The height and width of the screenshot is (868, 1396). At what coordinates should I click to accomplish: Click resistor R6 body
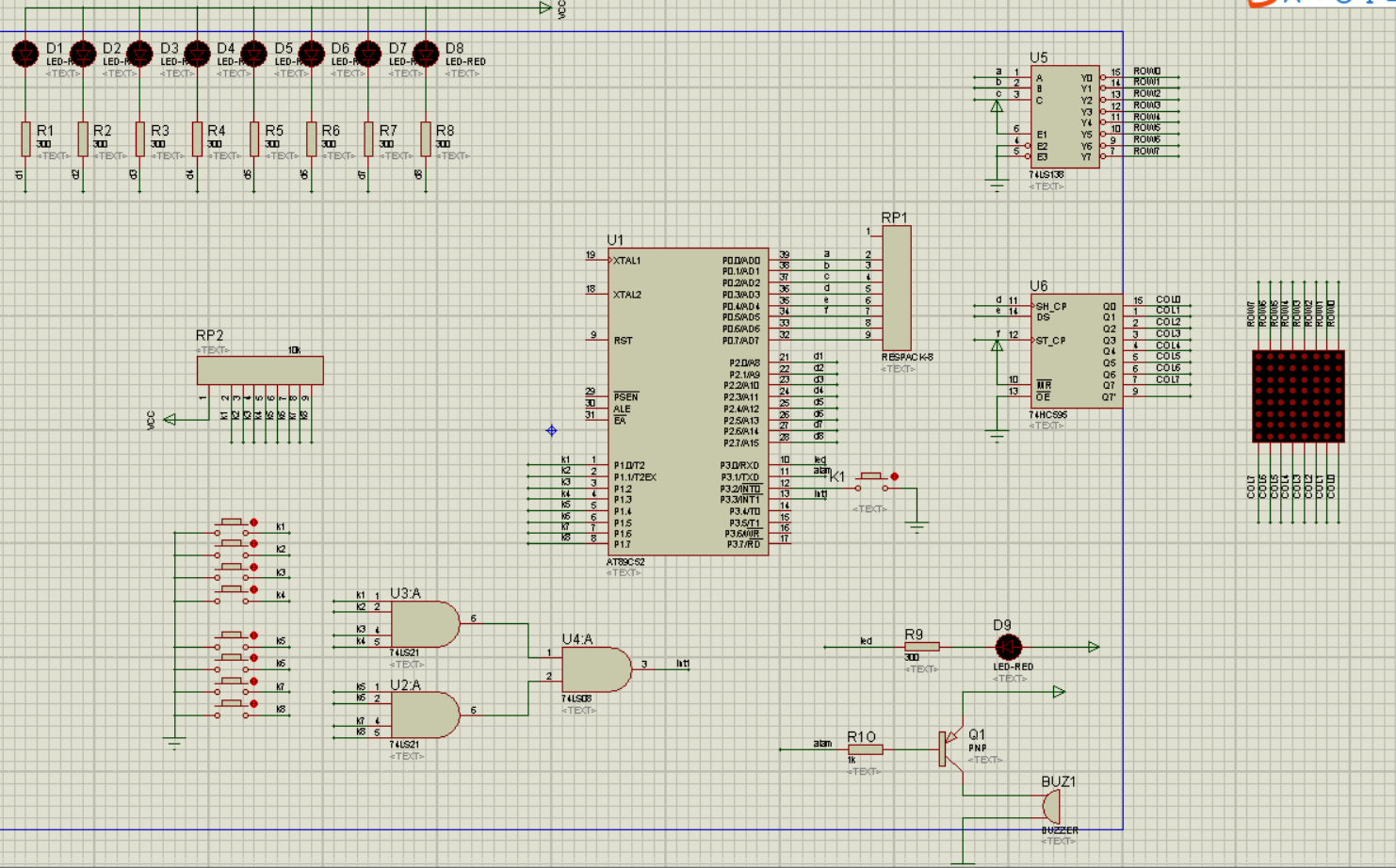pyautogui.click(x=312, y=138)
